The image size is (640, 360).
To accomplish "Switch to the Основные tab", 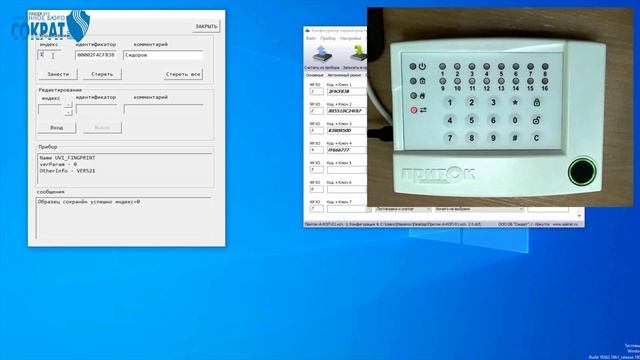I will (314, 75).
